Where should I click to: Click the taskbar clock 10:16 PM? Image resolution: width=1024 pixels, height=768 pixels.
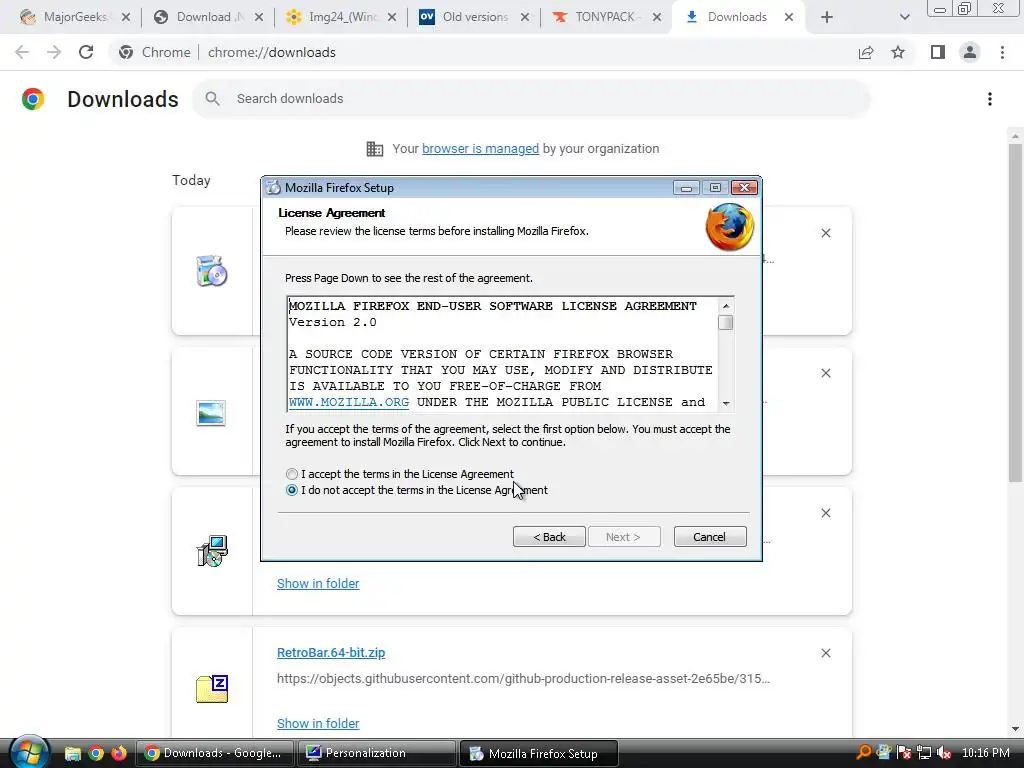(x=985, y=753)
